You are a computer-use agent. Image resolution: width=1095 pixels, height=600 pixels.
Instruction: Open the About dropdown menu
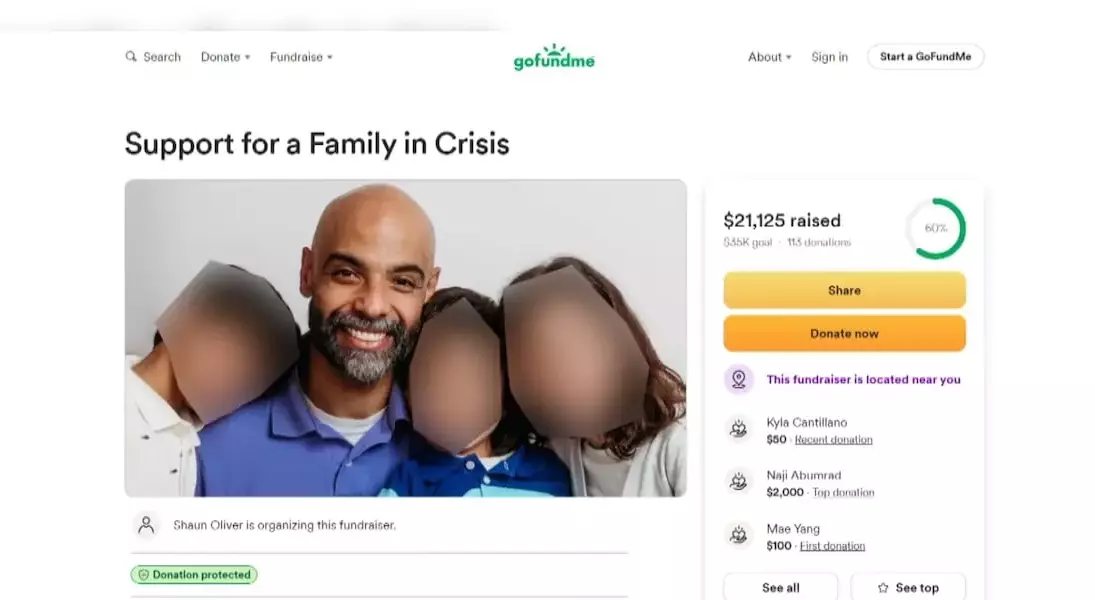[x=770, y=57]
